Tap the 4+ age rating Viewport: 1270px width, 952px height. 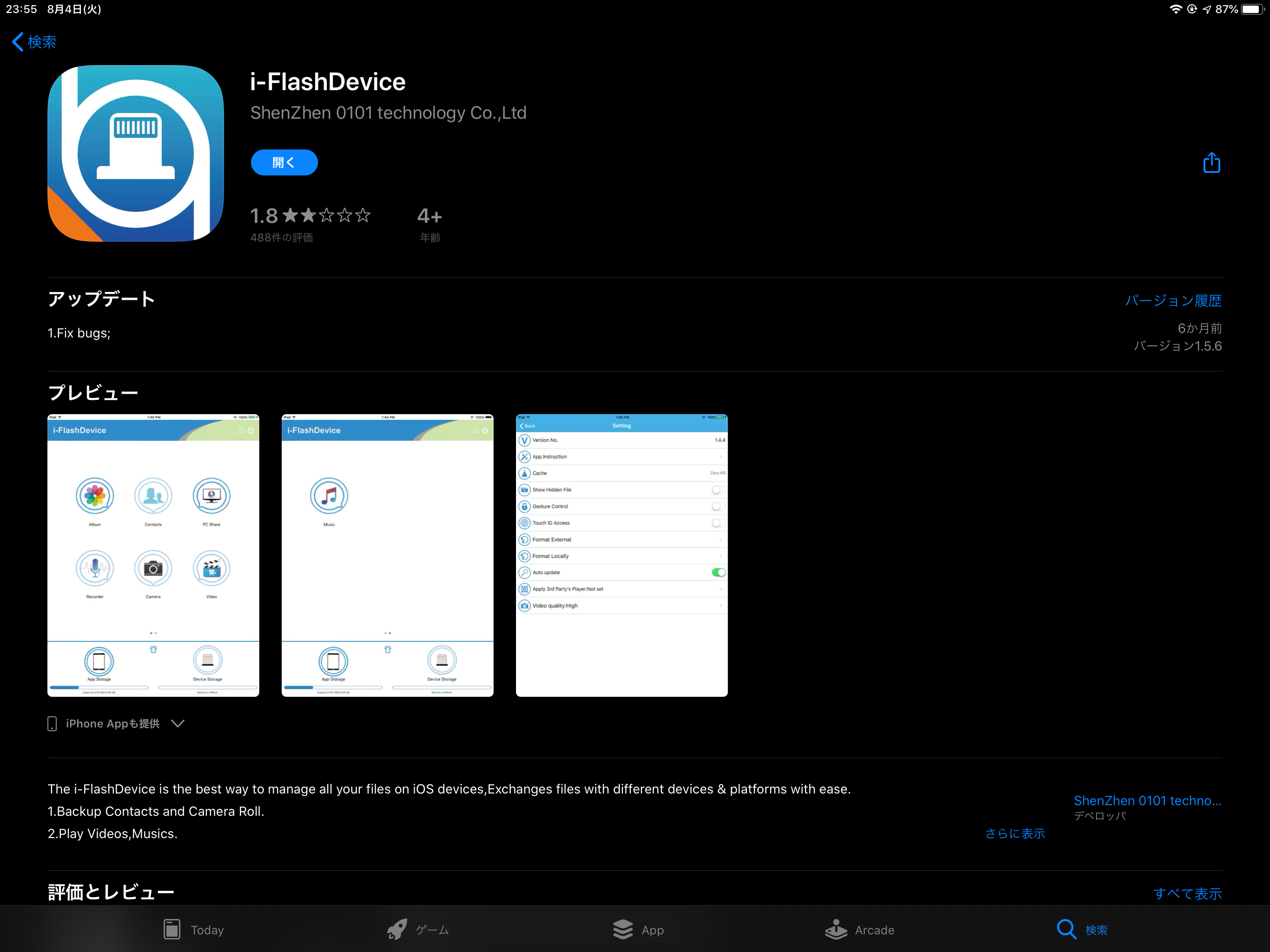click(430, 216)
